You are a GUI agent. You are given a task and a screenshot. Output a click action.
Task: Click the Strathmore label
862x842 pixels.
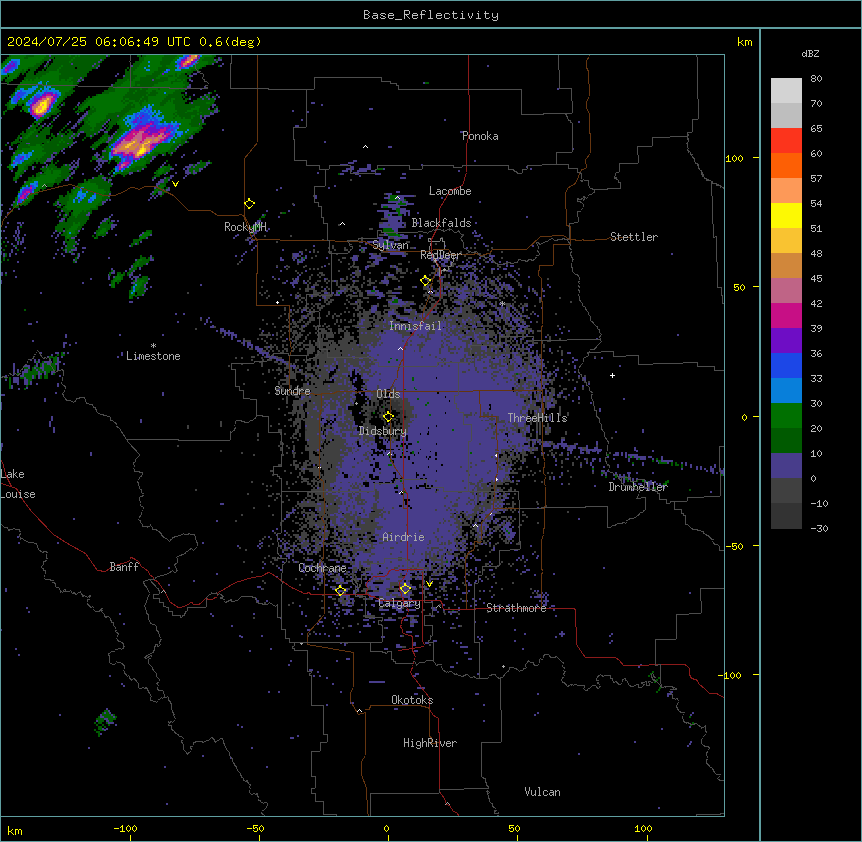516,608
